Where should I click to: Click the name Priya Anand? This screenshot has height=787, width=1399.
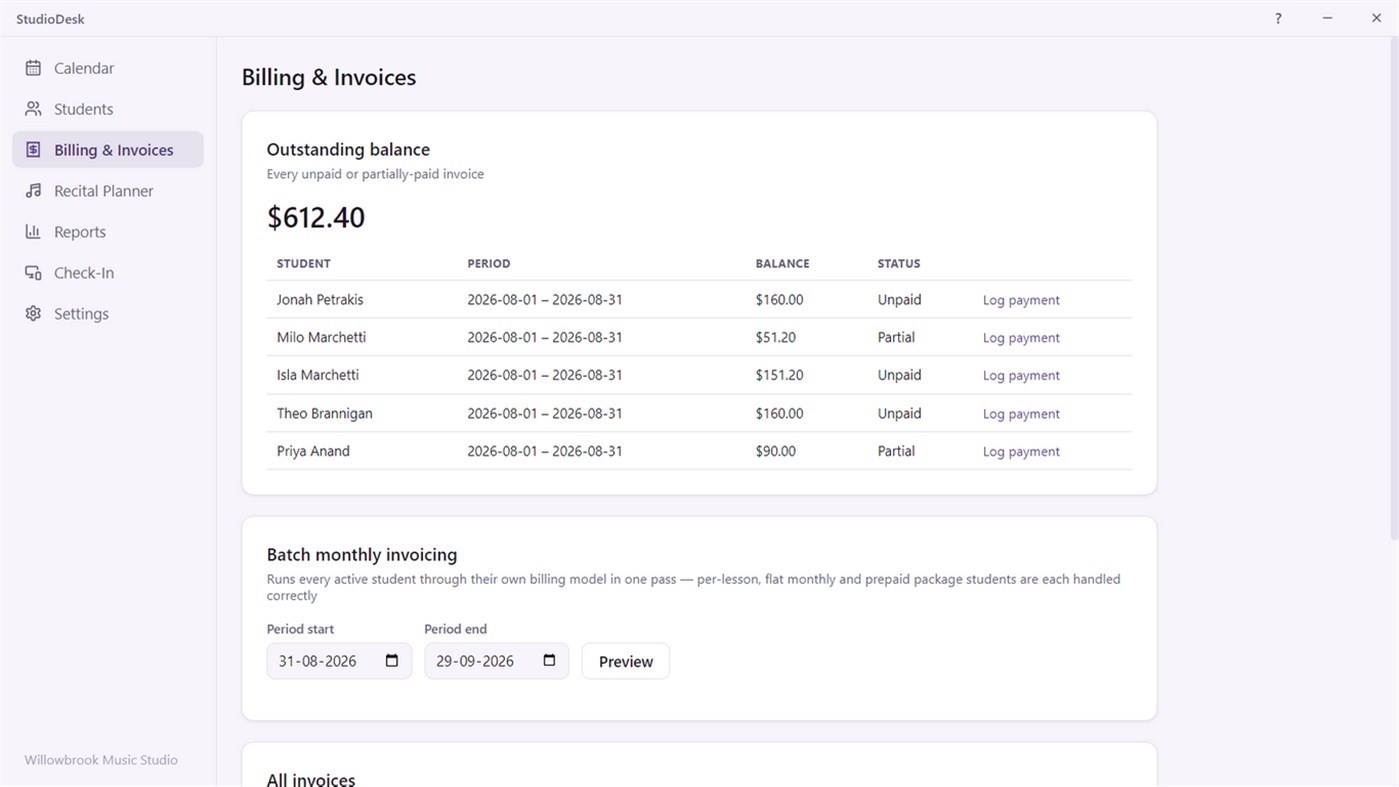click(x=313, y=452)
